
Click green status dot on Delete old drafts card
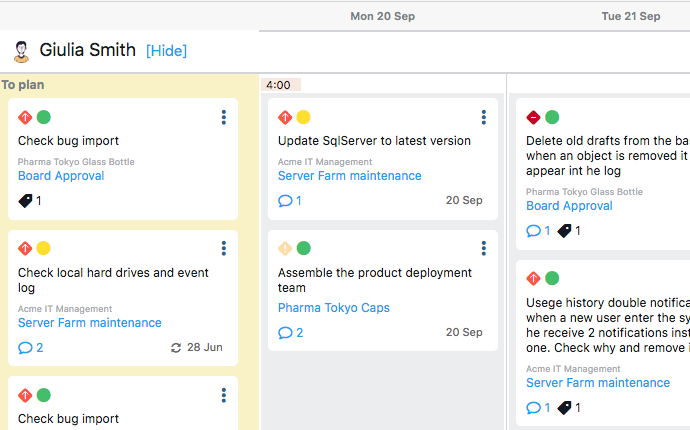[552, 117]
